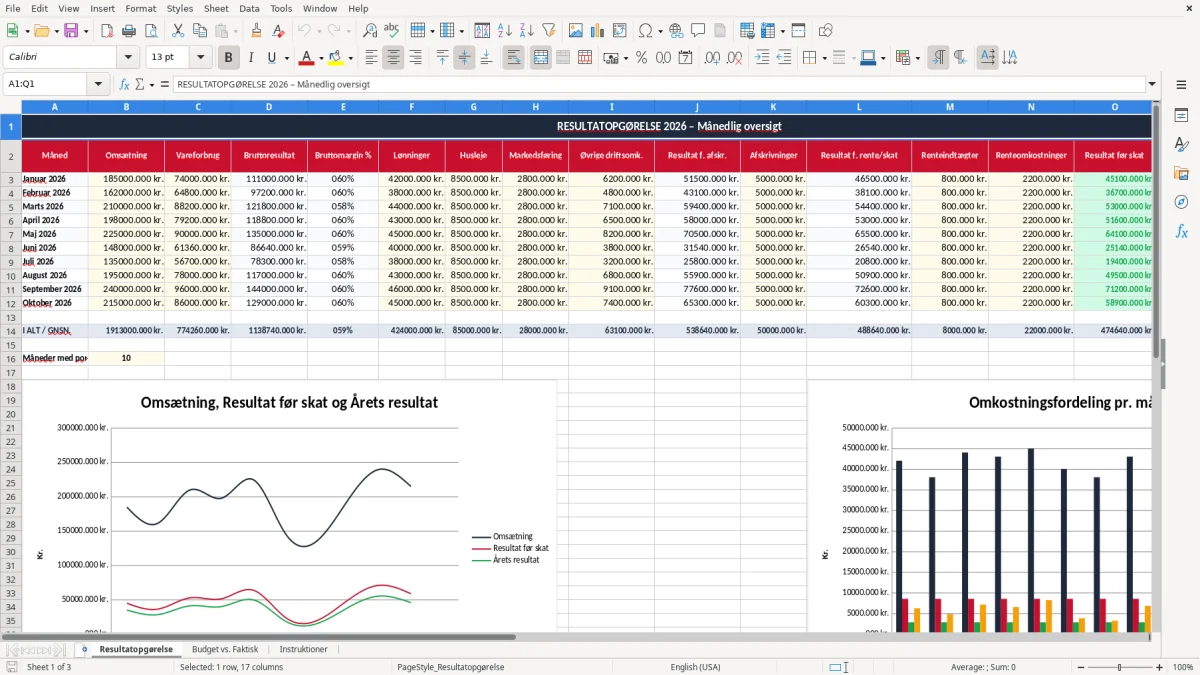Open the Calibri font name dropdown

click(x=127, y=58)
